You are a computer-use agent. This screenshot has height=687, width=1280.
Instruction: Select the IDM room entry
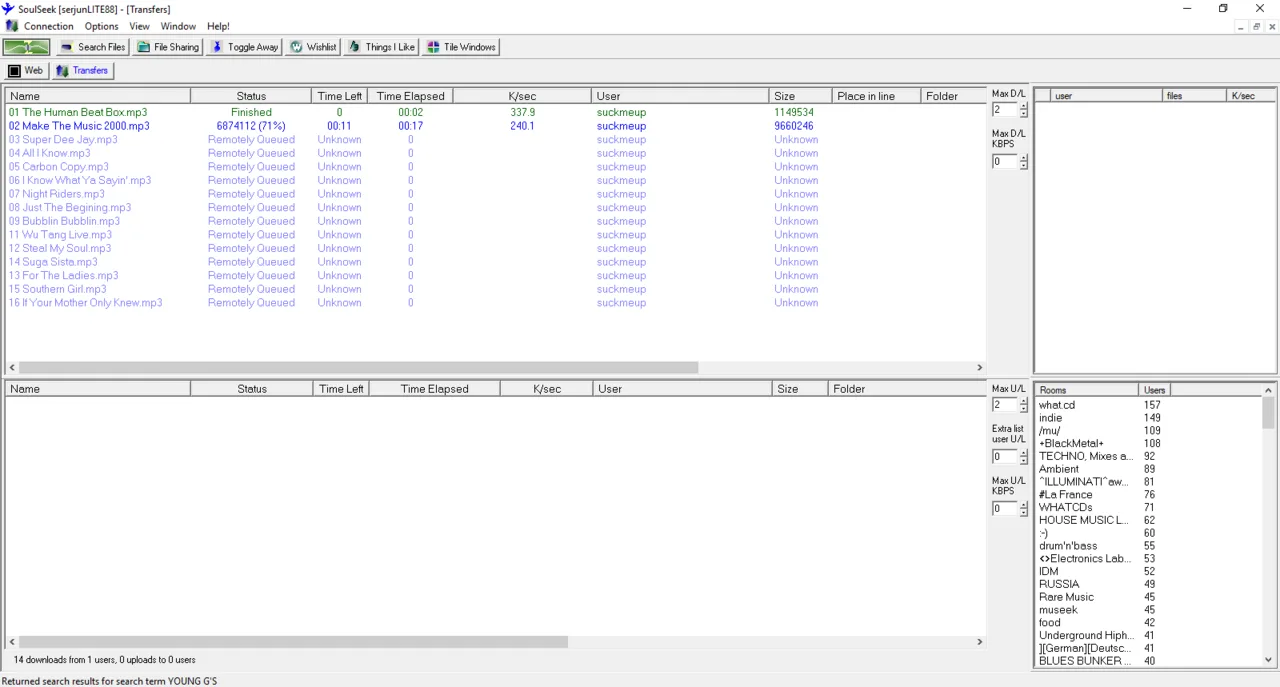pos(1048,572)
